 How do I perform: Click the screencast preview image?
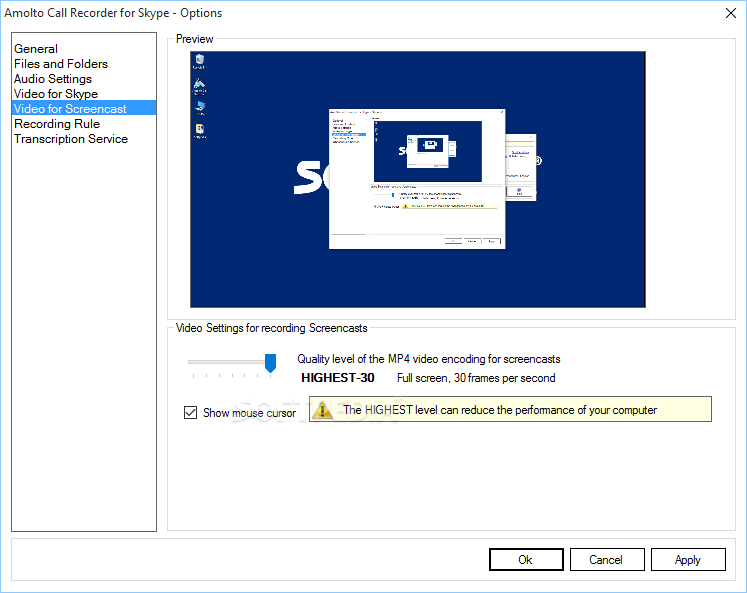417,179
